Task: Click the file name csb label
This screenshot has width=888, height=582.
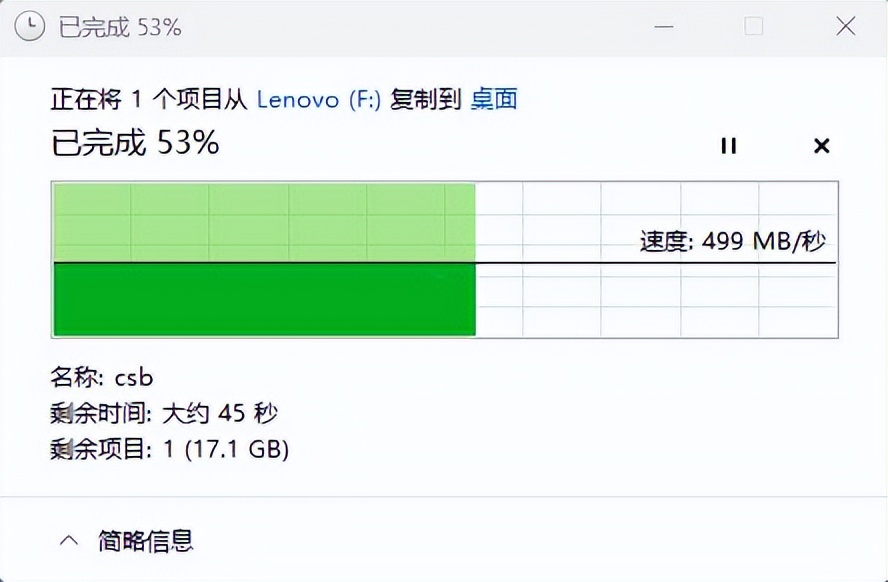Action: coord(103,377)
